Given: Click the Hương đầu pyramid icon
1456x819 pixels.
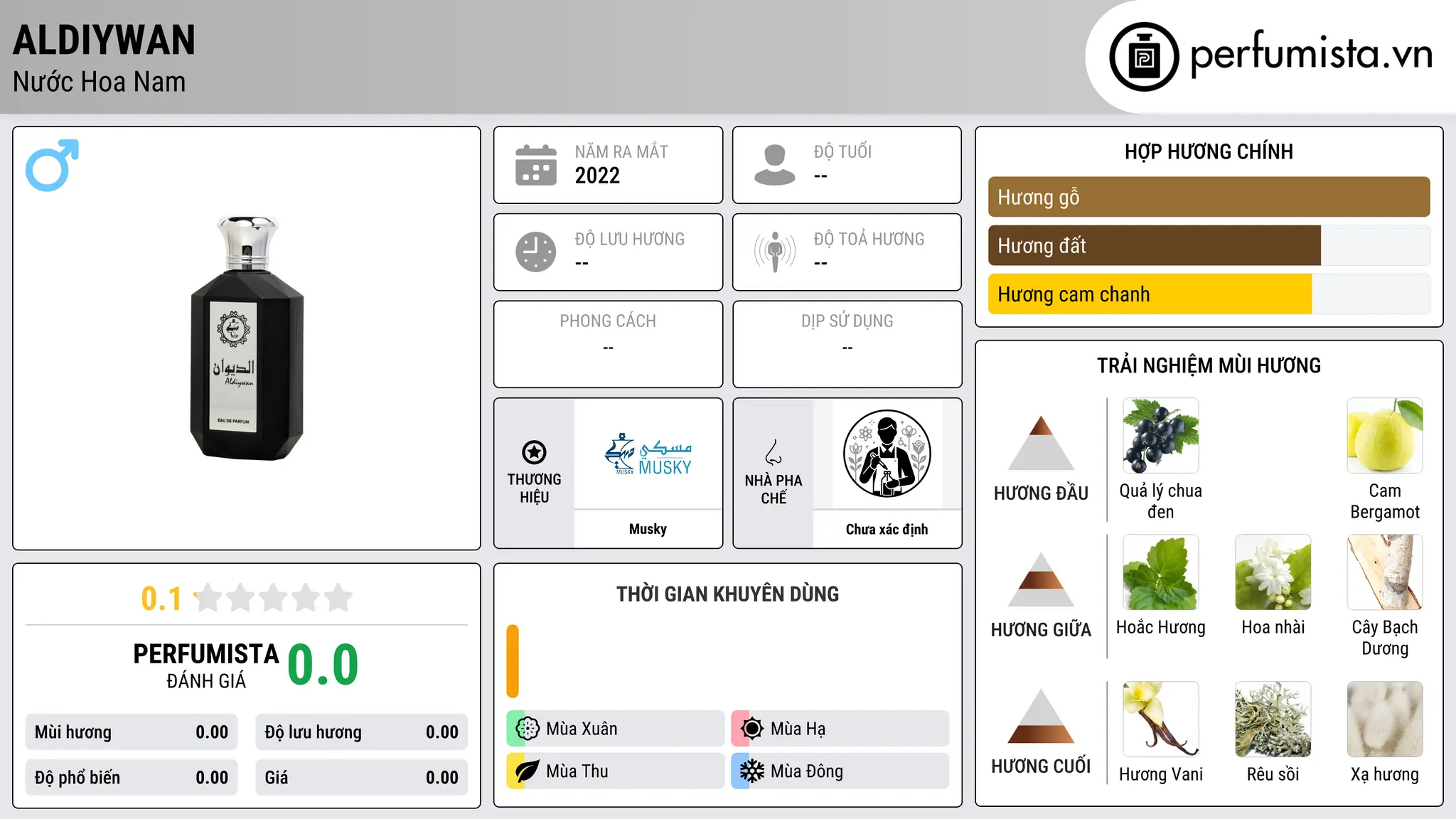Looking at the screenshot, I should (x=1041, y=443).
